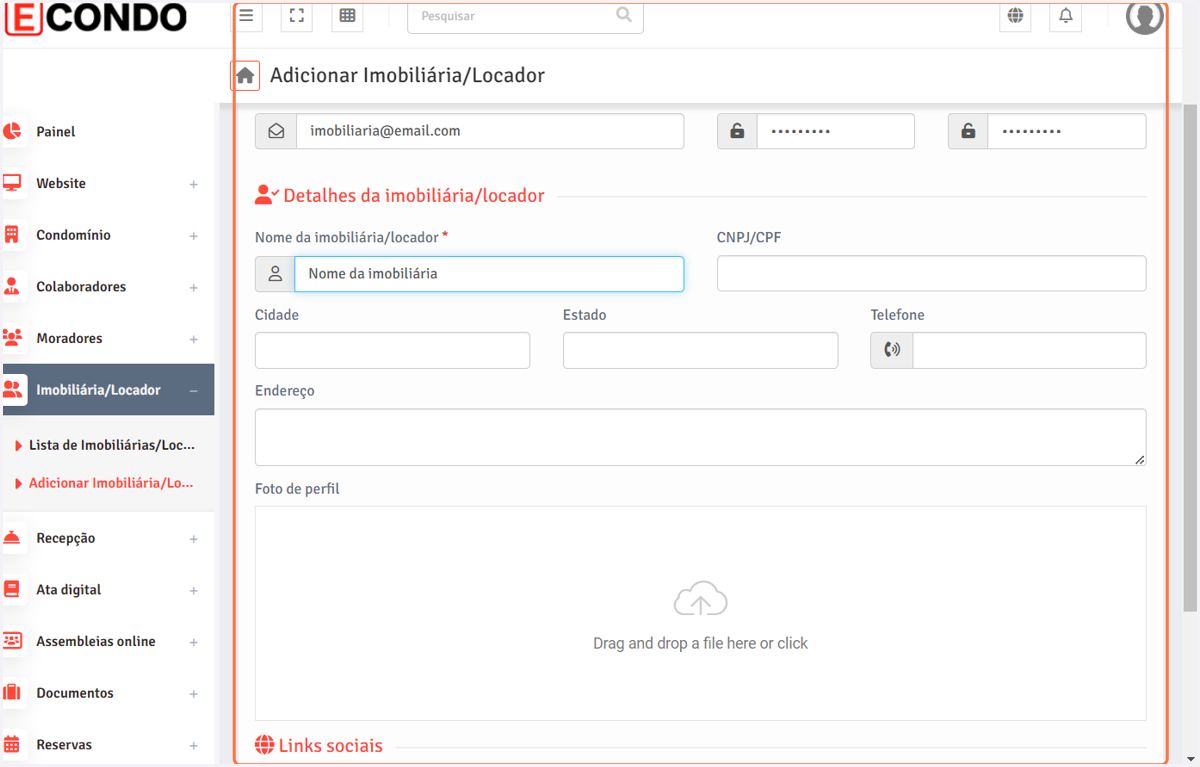Click the Website monitor icon
The image size is (1200, 767).
(x=12, y=184)
